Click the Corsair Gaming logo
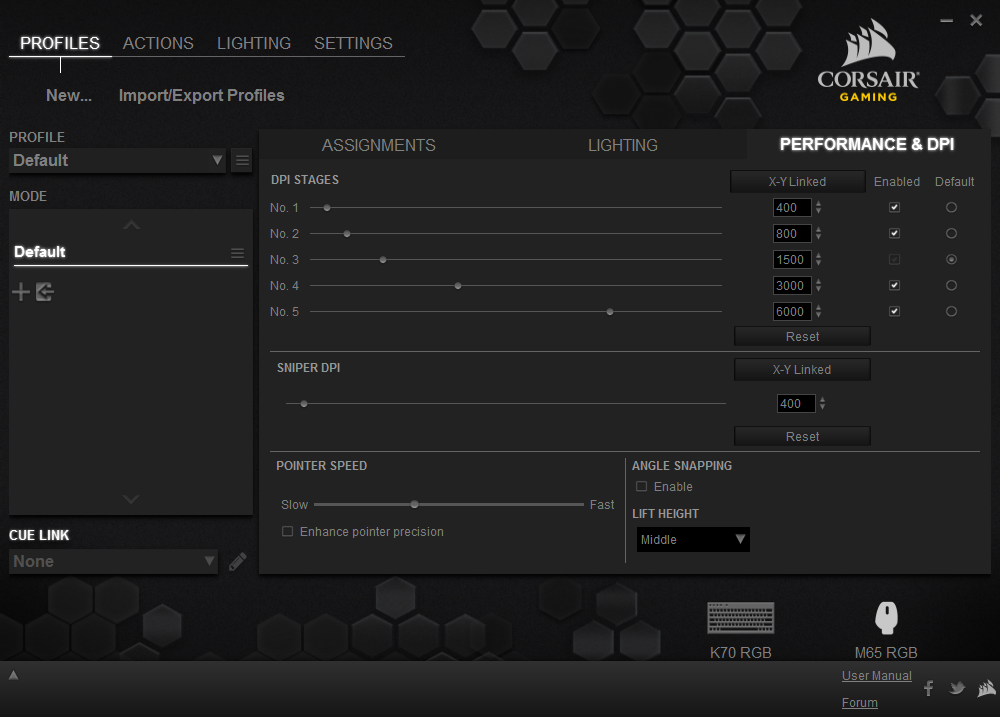The width and height of the screenshot is (1000, 717). click(868, 61)
